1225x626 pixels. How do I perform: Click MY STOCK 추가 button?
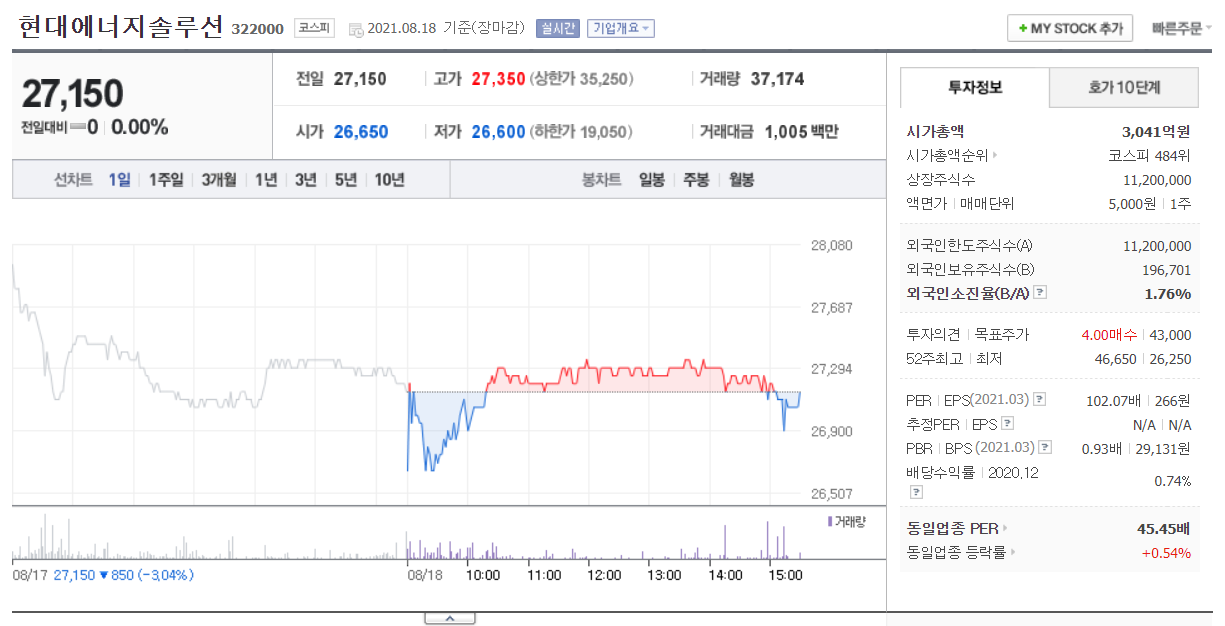point(1070,28)
